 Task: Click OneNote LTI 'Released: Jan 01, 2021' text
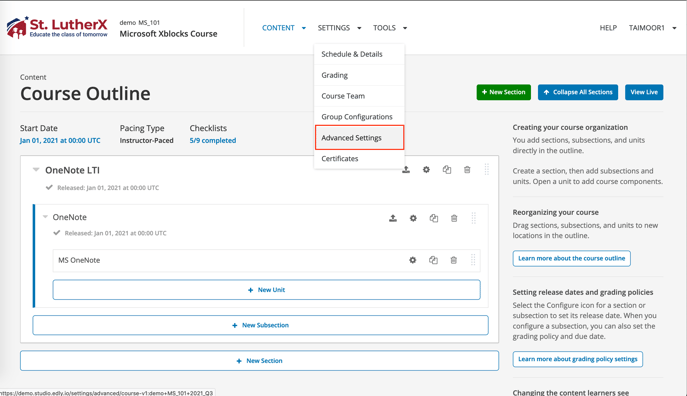(x=108, y=188)
